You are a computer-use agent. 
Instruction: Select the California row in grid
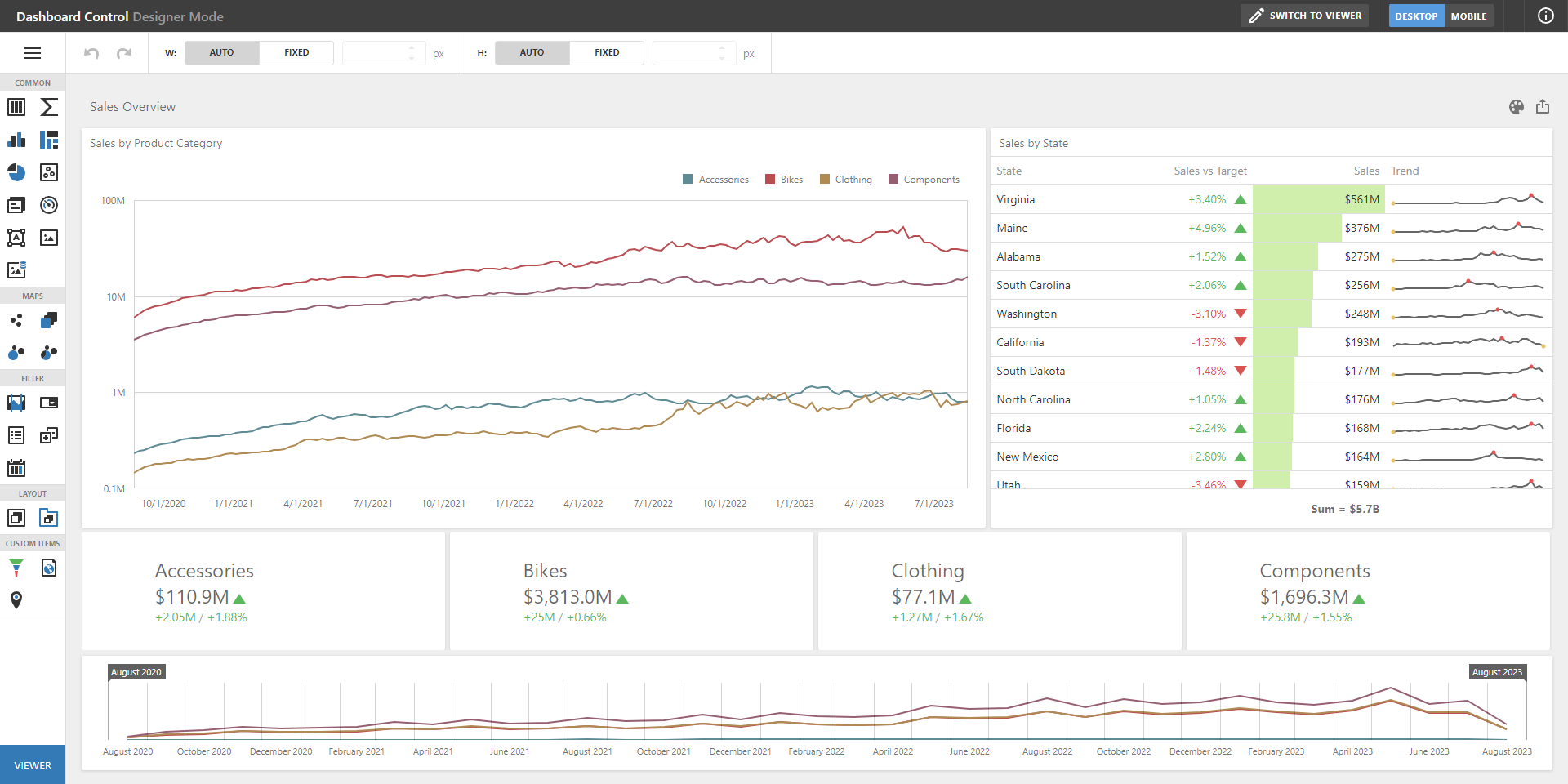pyautogui.click(x=1271, y=342)
